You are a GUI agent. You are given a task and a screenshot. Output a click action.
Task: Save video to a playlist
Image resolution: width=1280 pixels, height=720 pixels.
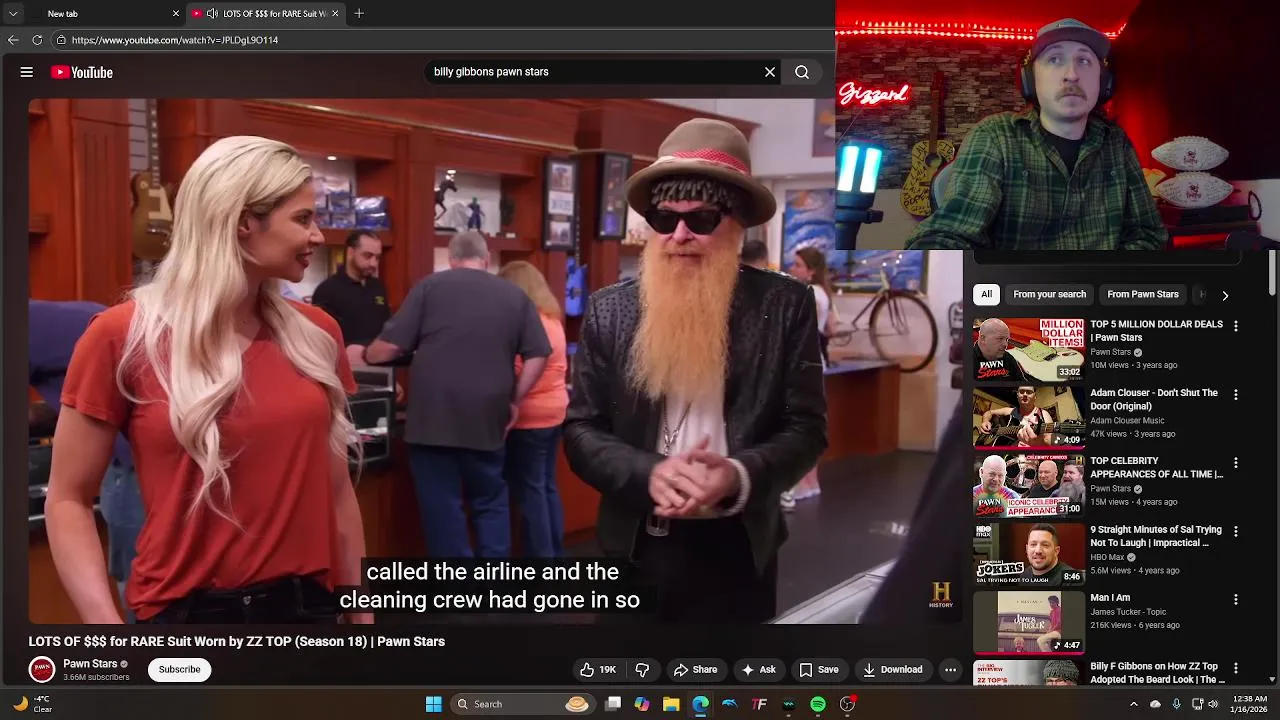click(818, 670)
